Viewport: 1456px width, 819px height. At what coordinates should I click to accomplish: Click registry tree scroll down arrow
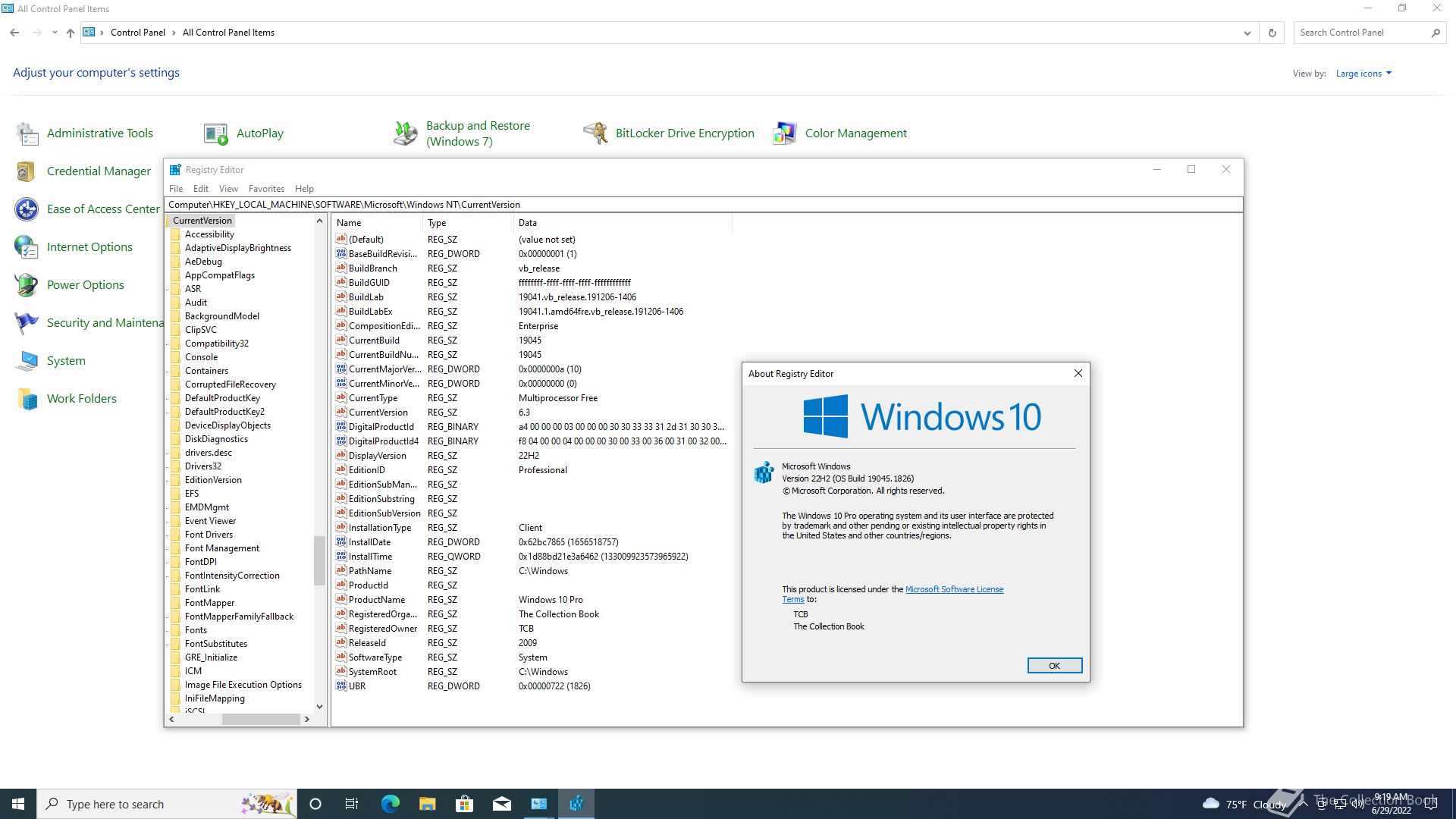click(x=319, y=707)
